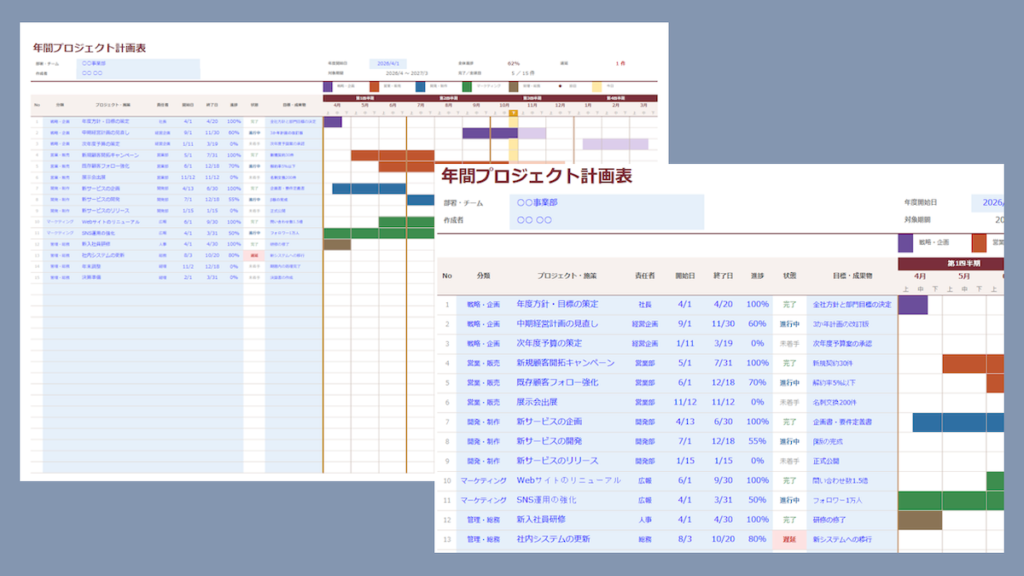Select SNS運用の強化 project cell in front sheet

547,500
